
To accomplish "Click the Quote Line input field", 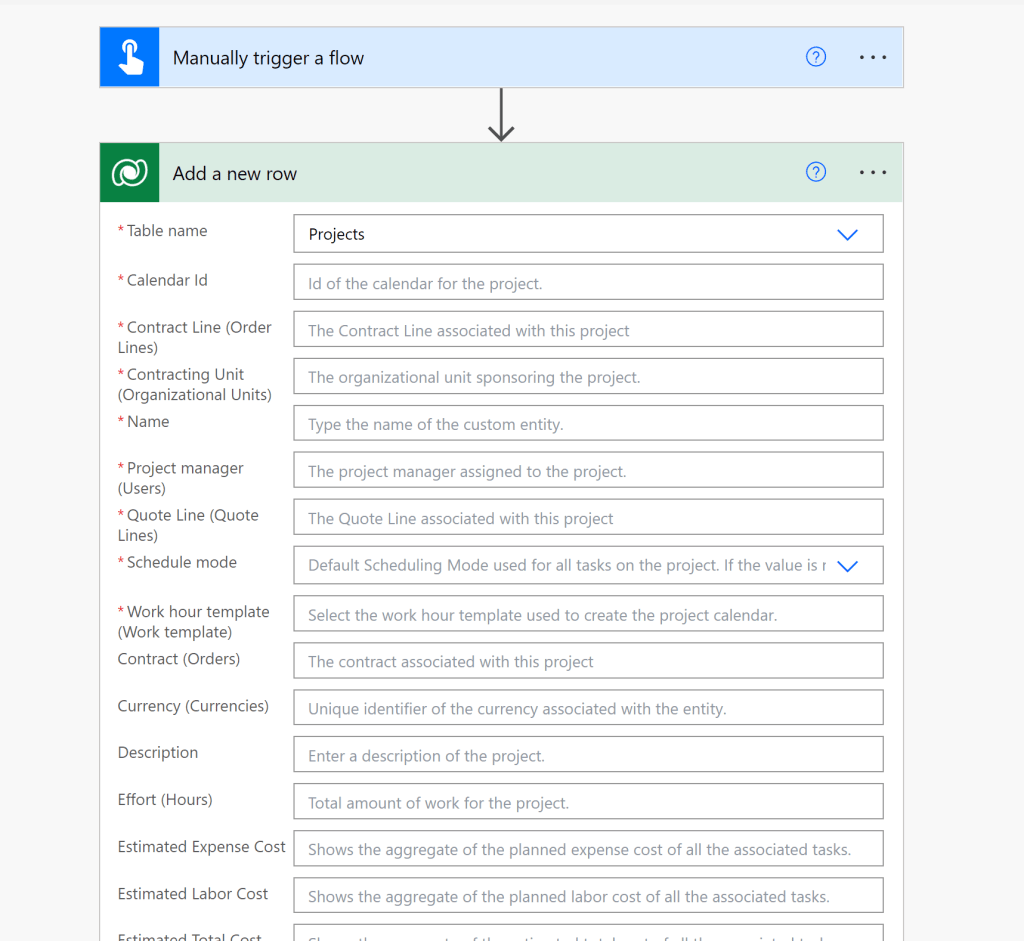I will [588, 518].
